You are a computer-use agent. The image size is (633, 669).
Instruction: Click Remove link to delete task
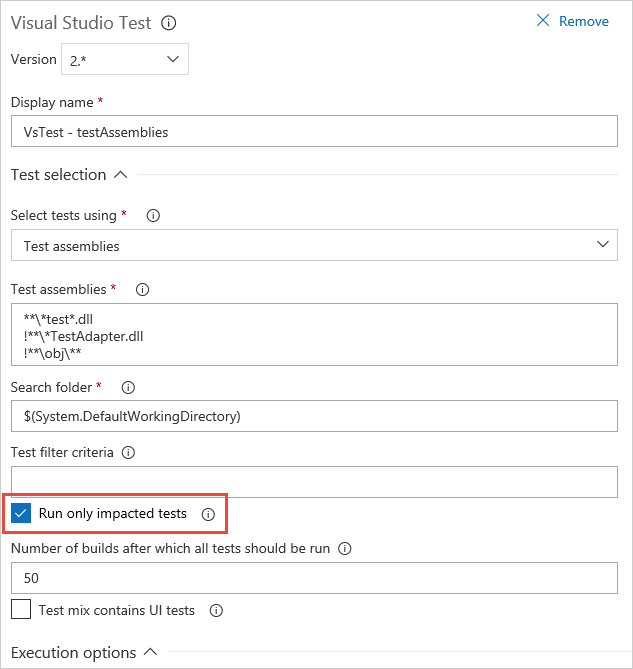click(x=573, y=21)
